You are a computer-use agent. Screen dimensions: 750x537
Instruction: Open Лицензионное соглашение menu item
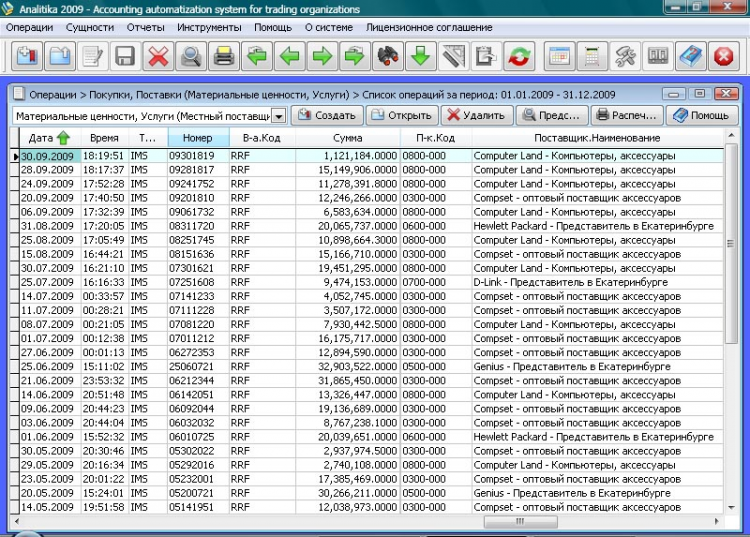(x=429, y=28)
